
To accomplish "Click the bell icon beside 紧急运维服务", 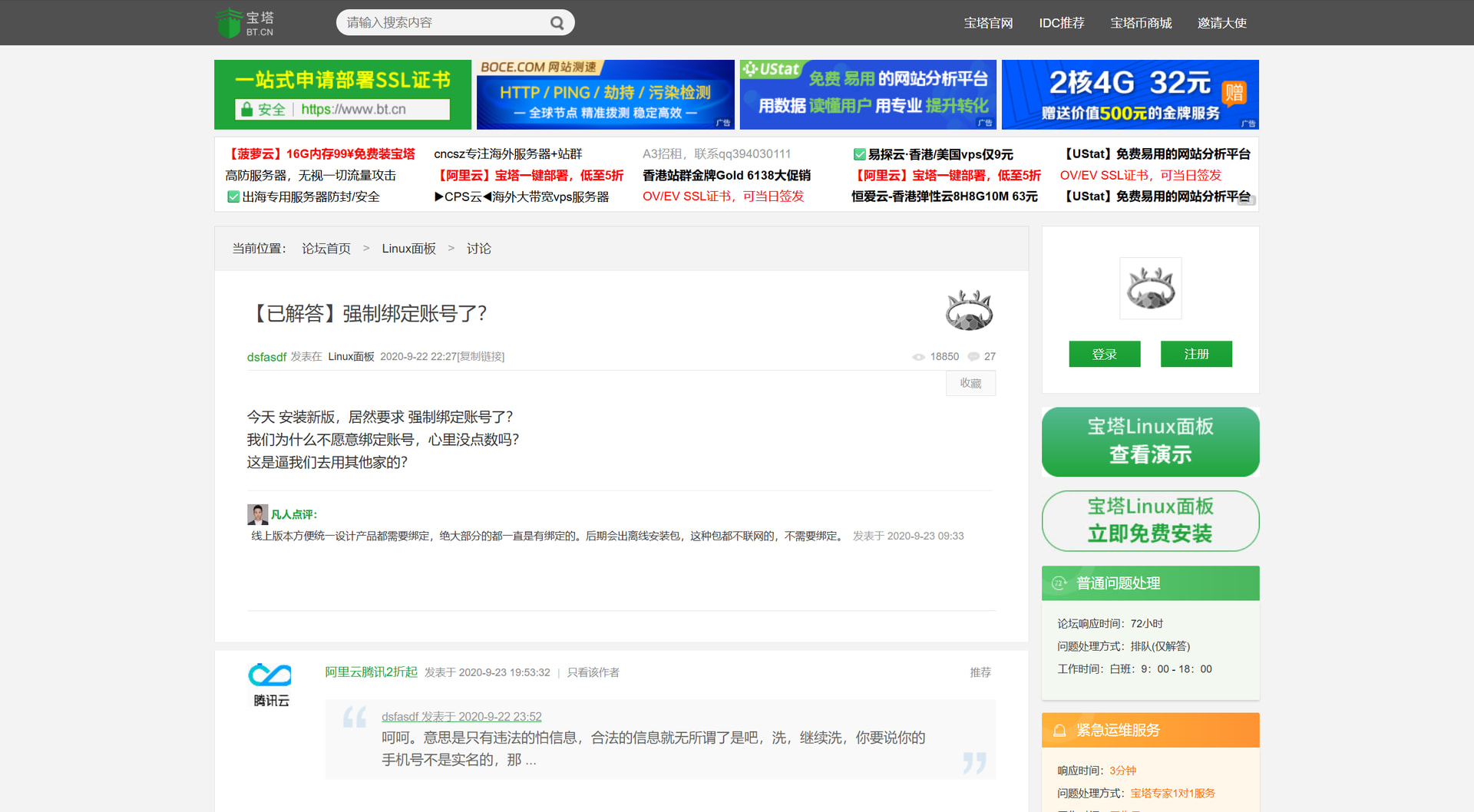I will click(1059, 731).
